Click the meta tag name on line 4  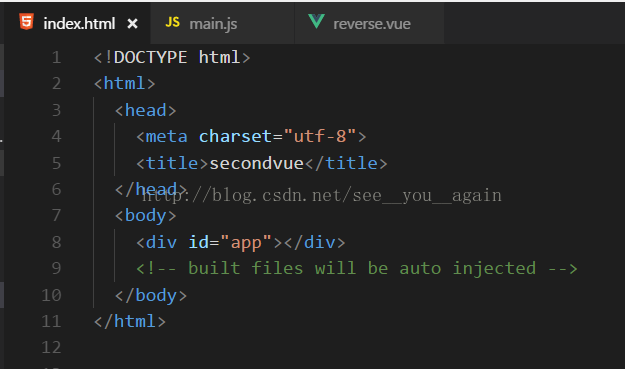166,137
